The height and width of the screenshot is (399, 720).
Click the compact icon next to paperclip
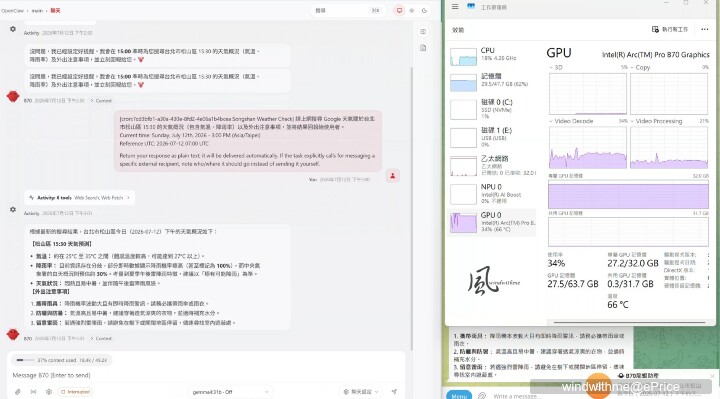pos(33,392)
